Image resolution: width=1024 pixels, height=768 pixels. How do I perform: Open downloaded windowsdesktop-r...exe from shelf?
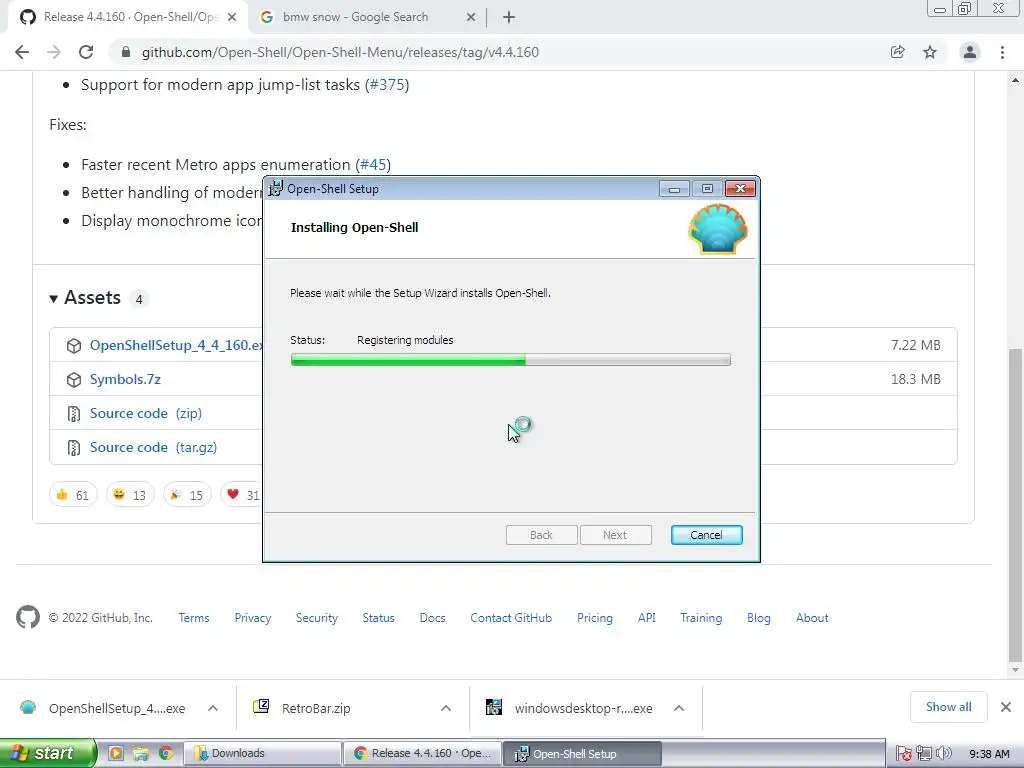(x=583, y=708)
